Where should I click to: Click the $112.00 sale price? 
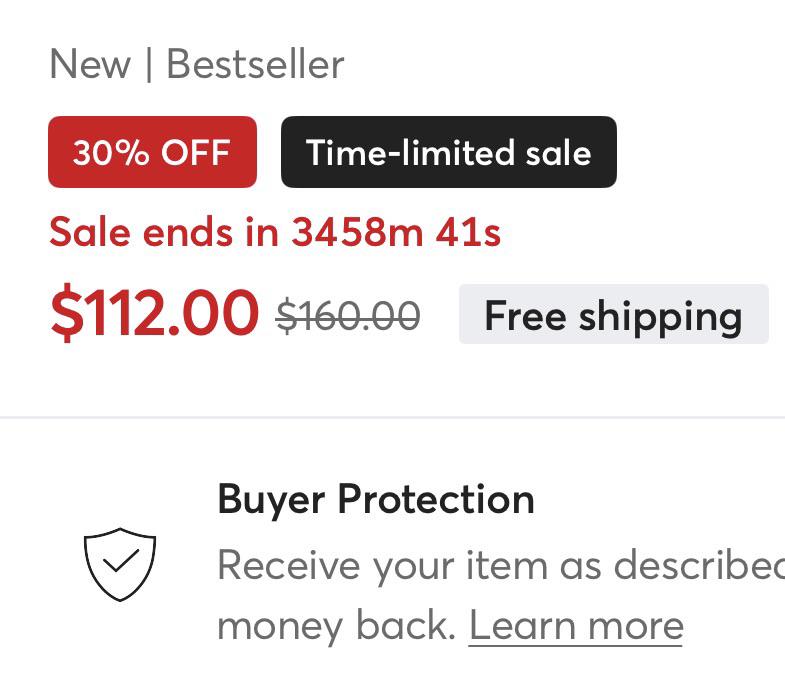(x=154, y=313)
